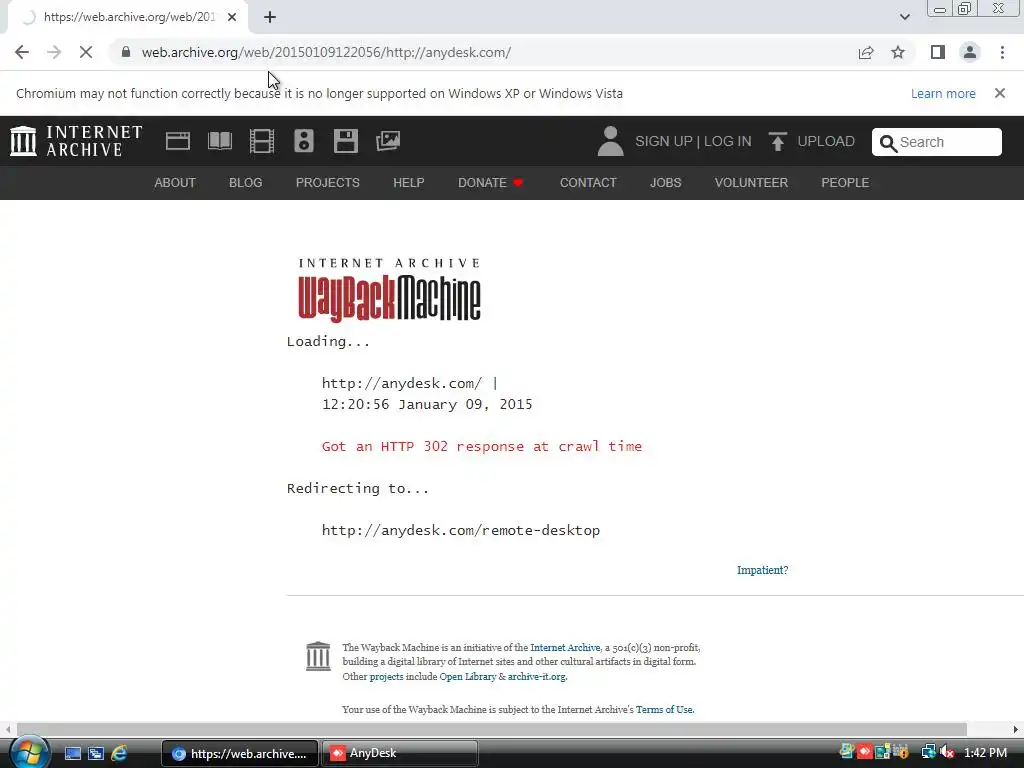1024x768 pixels.
Task: Open the HELP menu item
Action: pyautogui.click(x=409, y=183)
